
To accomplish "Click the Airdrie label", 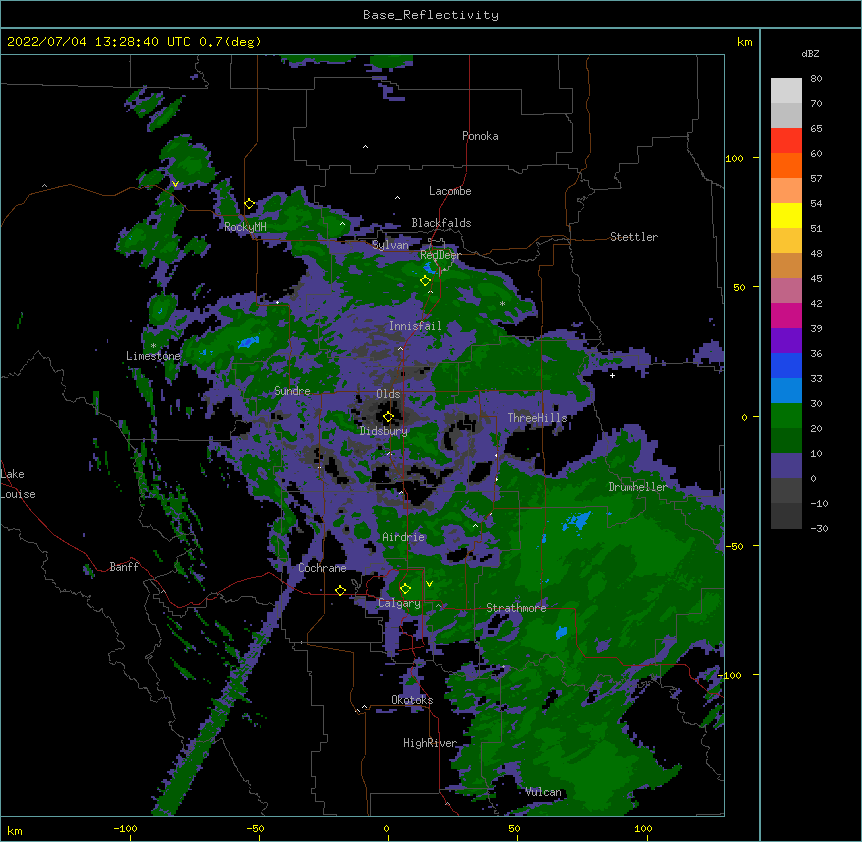I will click(x=404, y=537).
